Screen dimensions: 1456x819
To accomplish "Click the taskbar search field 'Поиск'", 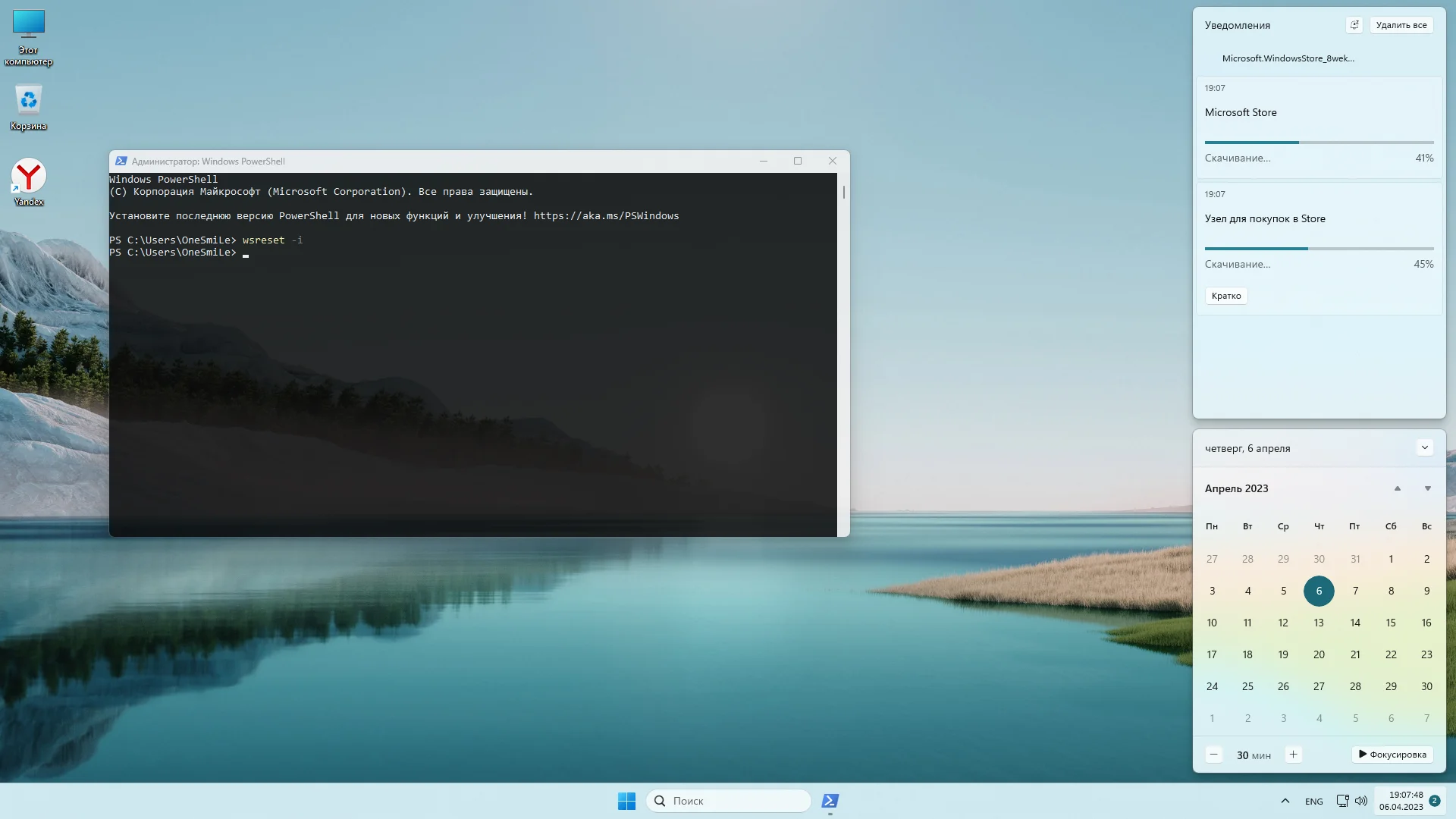I will tap(728, 801).
